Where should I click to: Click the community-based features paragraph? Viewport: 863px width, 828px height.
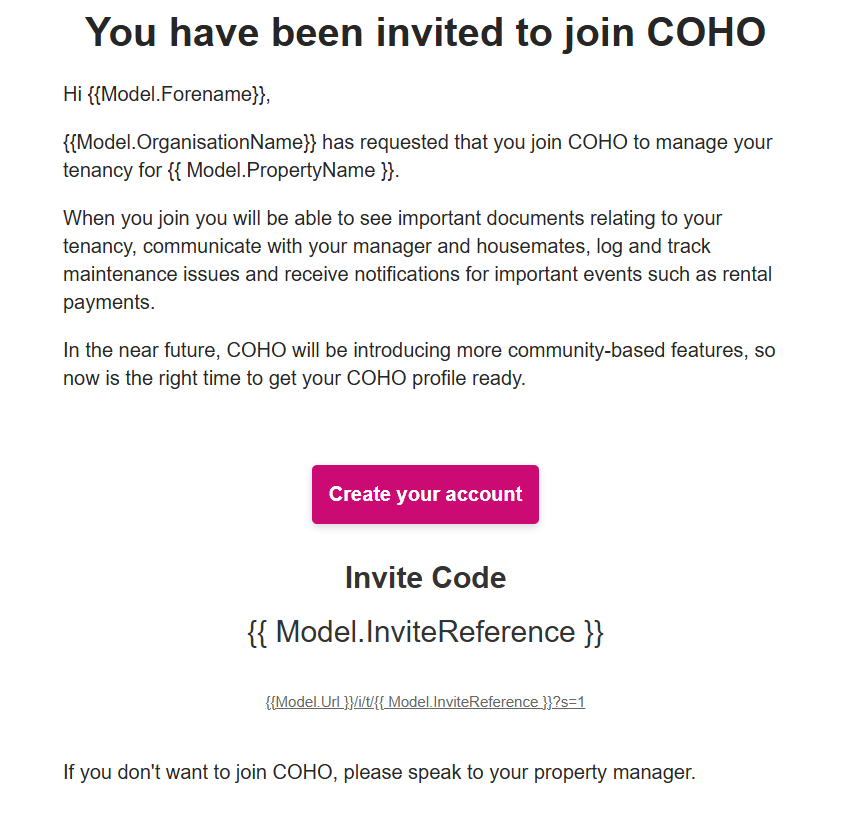click(419, 364)
